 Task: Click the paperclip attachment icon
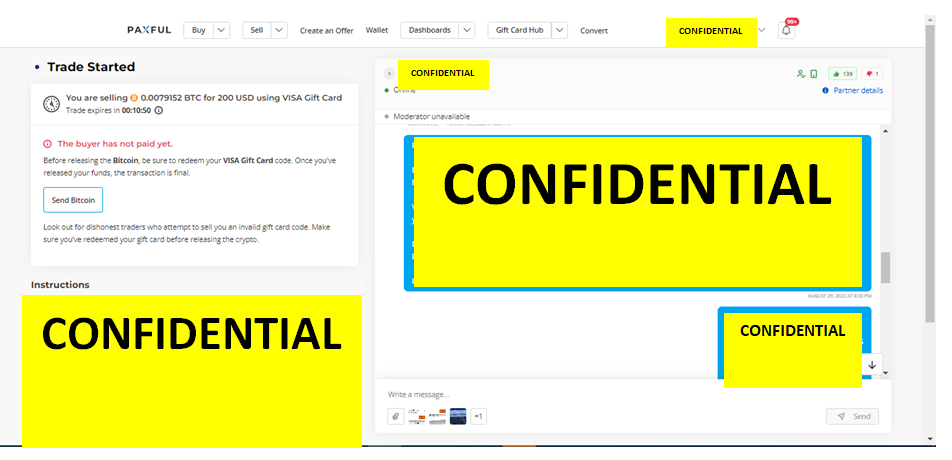click(396, 416)
